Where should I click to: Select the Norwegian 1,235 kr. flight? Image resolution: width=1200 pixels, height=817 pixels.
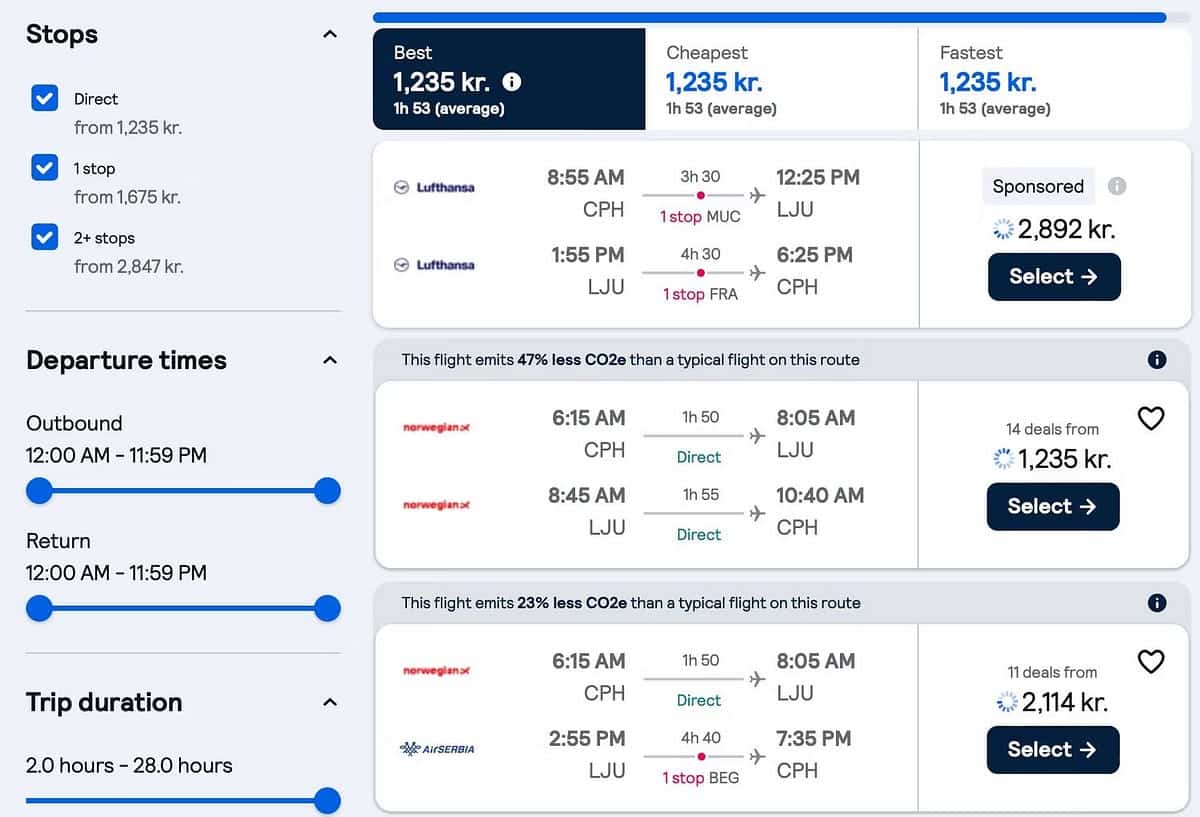click(x=1052, y=506)
